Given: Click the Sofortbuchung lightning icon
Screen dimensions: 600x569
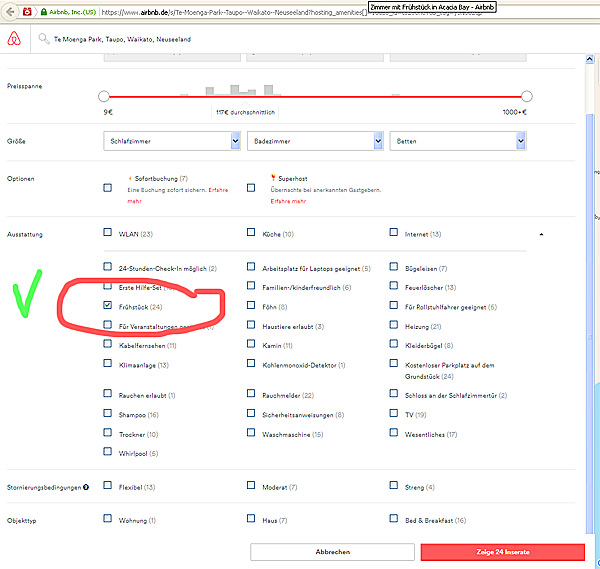Looking at the screenshot, I should (x=130, y=178).
